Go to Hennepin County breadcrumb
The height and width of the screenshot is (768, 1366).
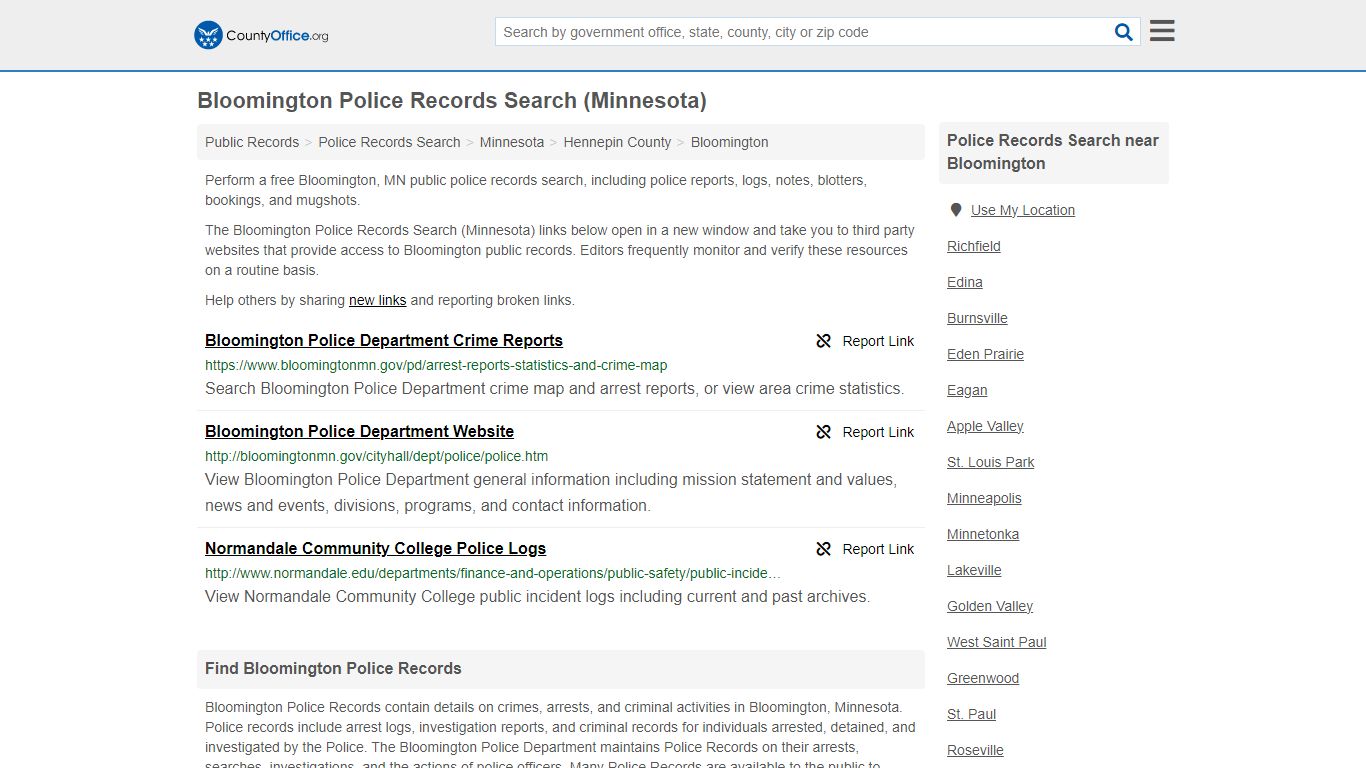[x=617, y=142]
